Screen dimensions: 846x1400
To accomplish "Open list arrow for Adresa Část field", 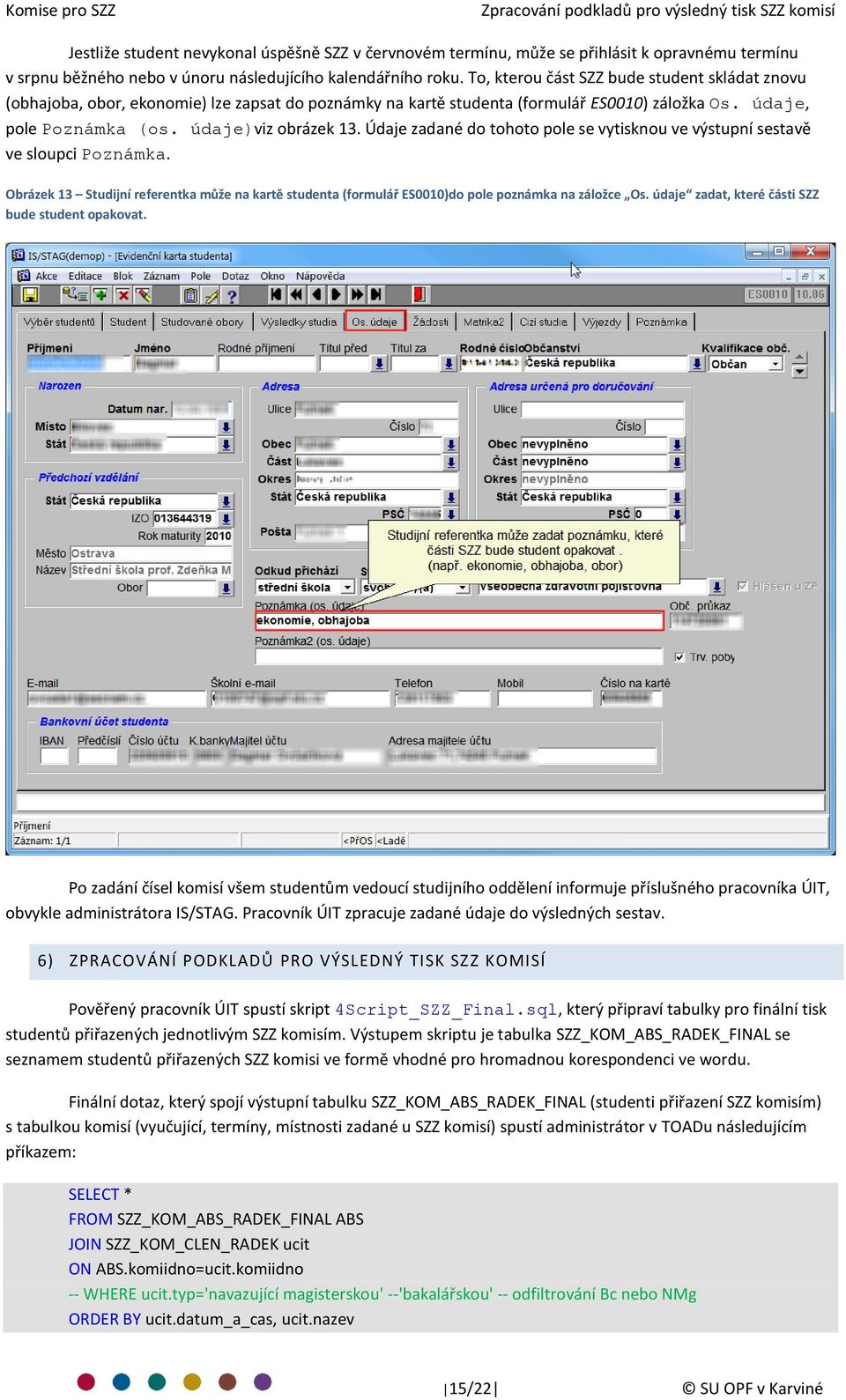I will click(451, 462).
